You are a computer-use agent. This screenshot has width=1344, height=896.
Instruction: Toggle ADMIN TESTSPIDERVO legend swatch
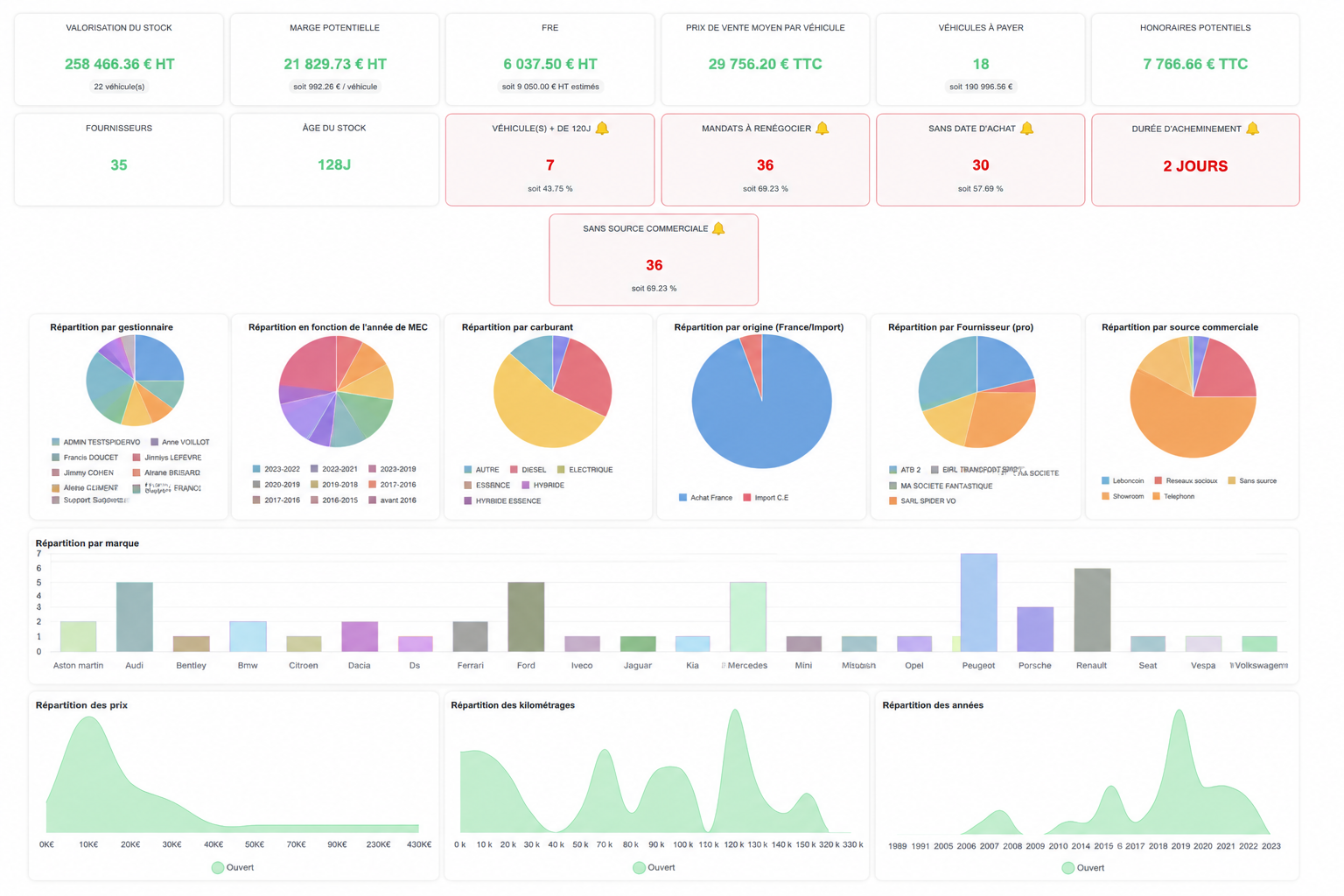(x=56, y=443)
